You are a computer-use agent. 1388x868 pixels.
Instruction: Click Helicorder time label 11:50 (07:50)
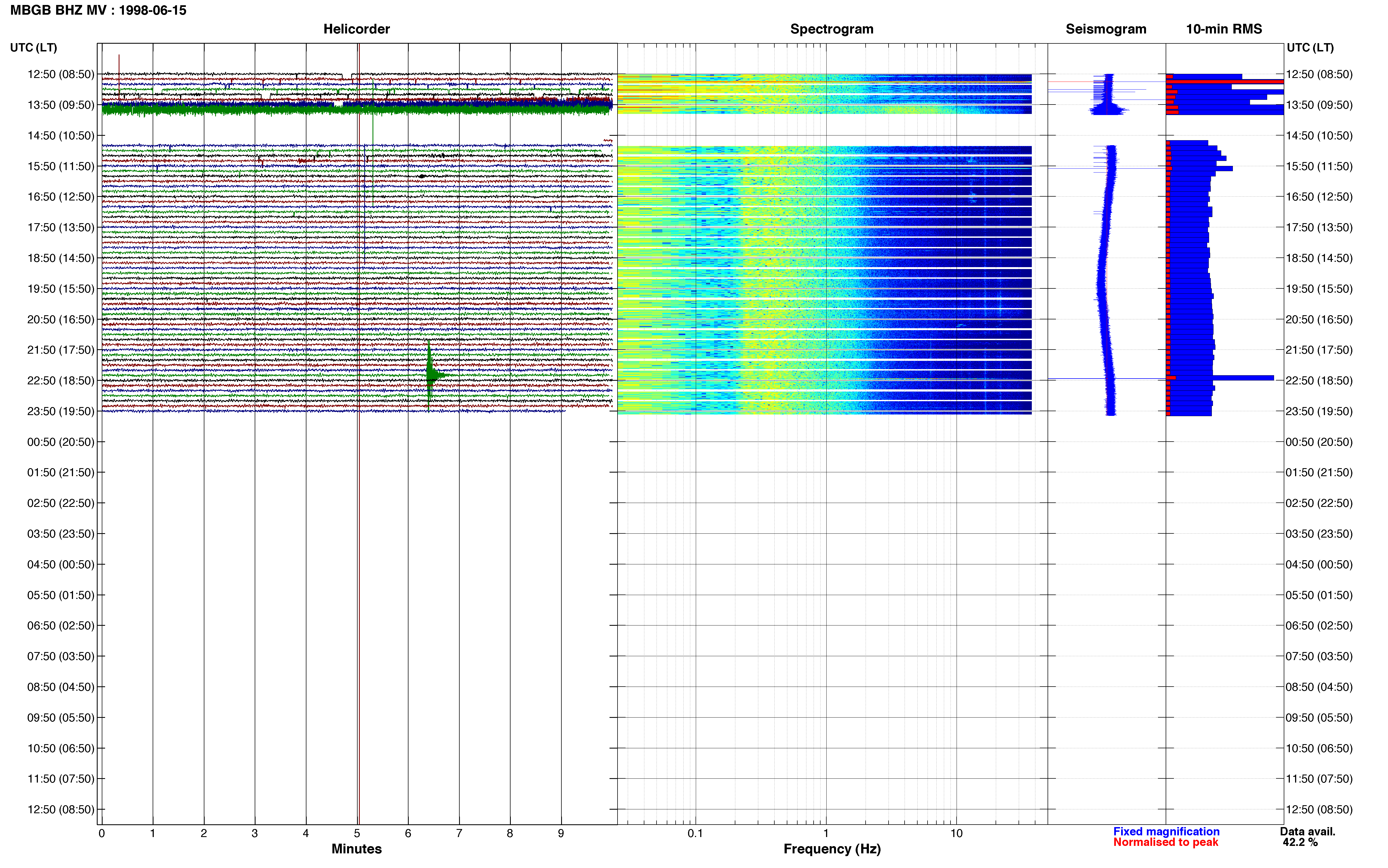pos(61,779)
